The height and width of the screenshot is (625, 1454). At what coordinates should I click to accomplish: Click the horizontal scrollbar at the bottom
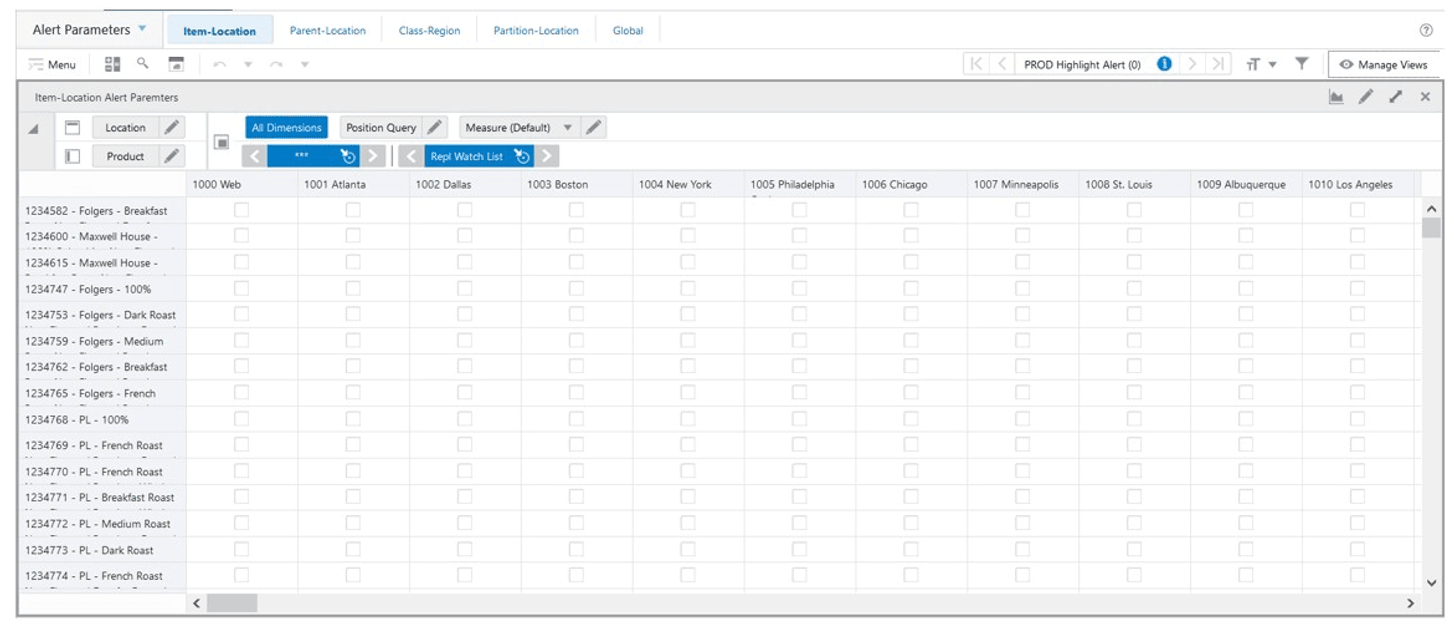pos(232,601)
